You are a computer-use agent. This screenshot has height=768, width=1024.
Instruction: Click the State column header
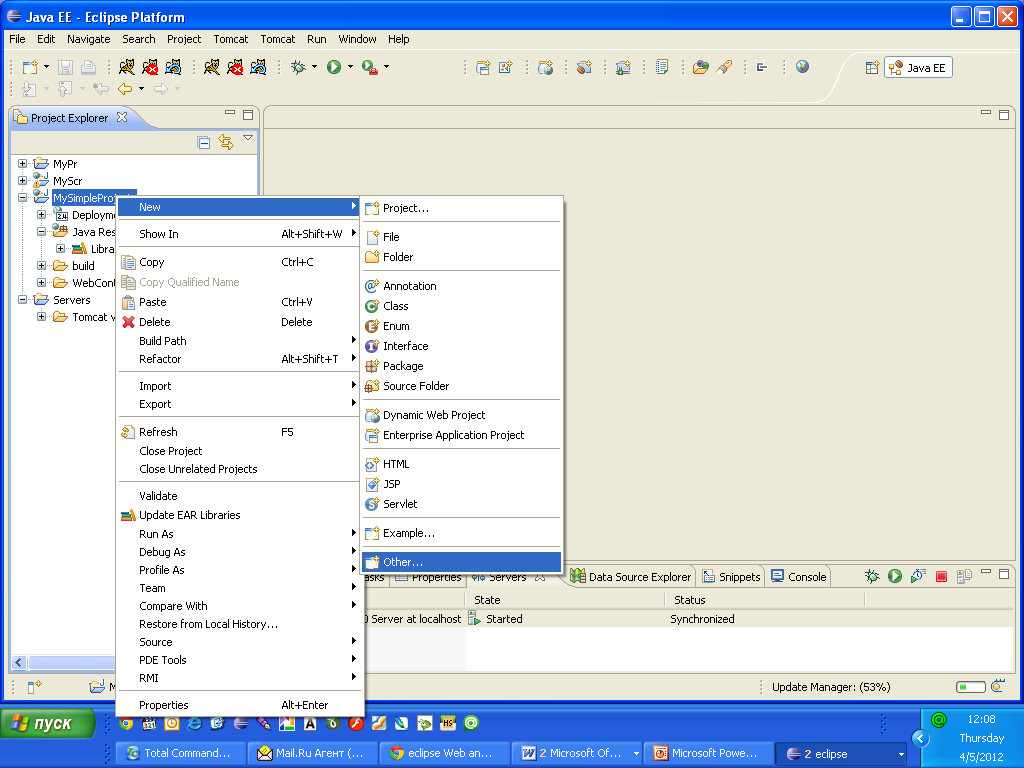566,600
